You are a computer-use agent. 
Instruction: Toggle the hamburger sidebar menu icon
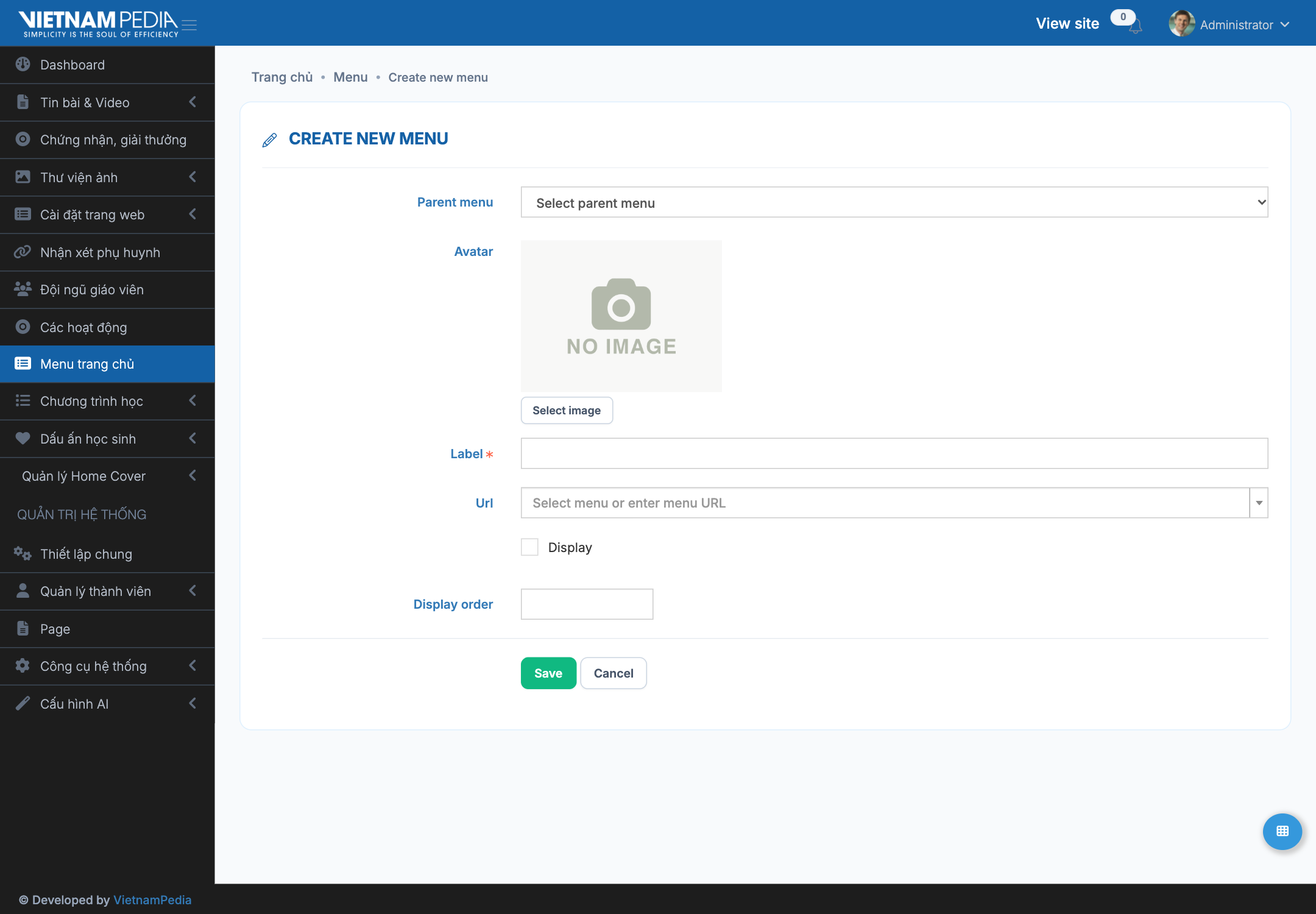click(x=189, y=25)
